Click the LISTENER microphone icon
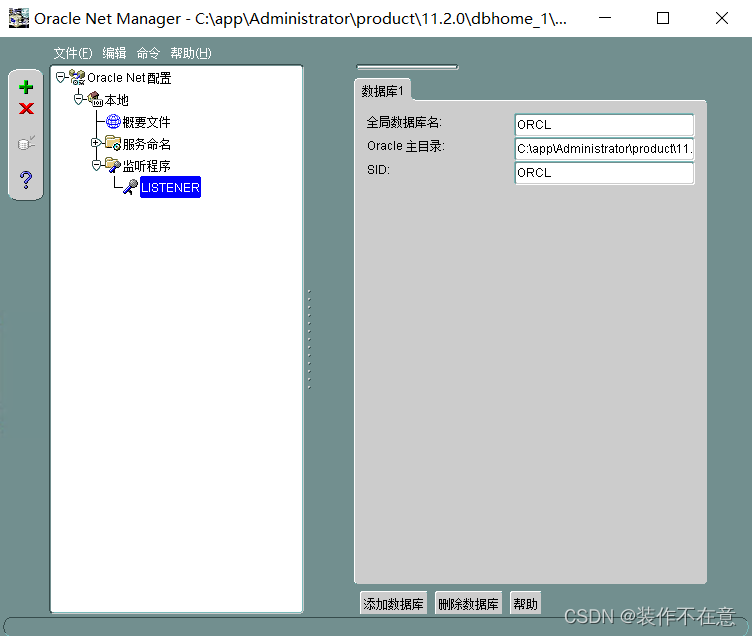Image resolution: width=752 pixels, height=636 pixels. coord(130,187)
